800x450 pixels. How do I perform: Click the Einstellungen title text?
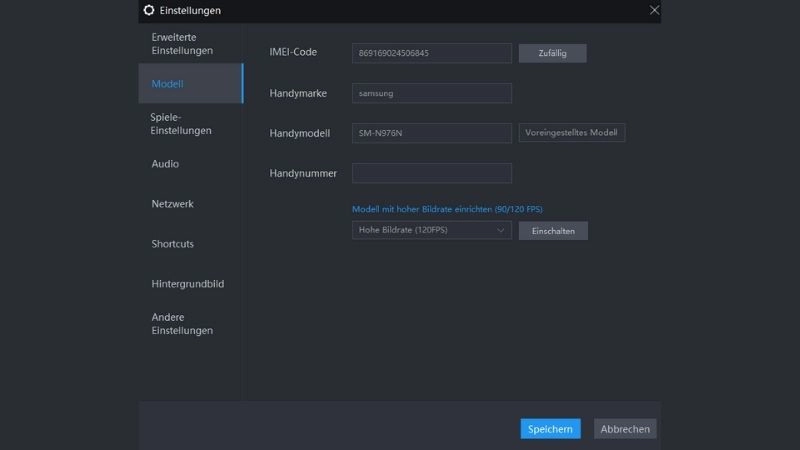tap(190, 10)
